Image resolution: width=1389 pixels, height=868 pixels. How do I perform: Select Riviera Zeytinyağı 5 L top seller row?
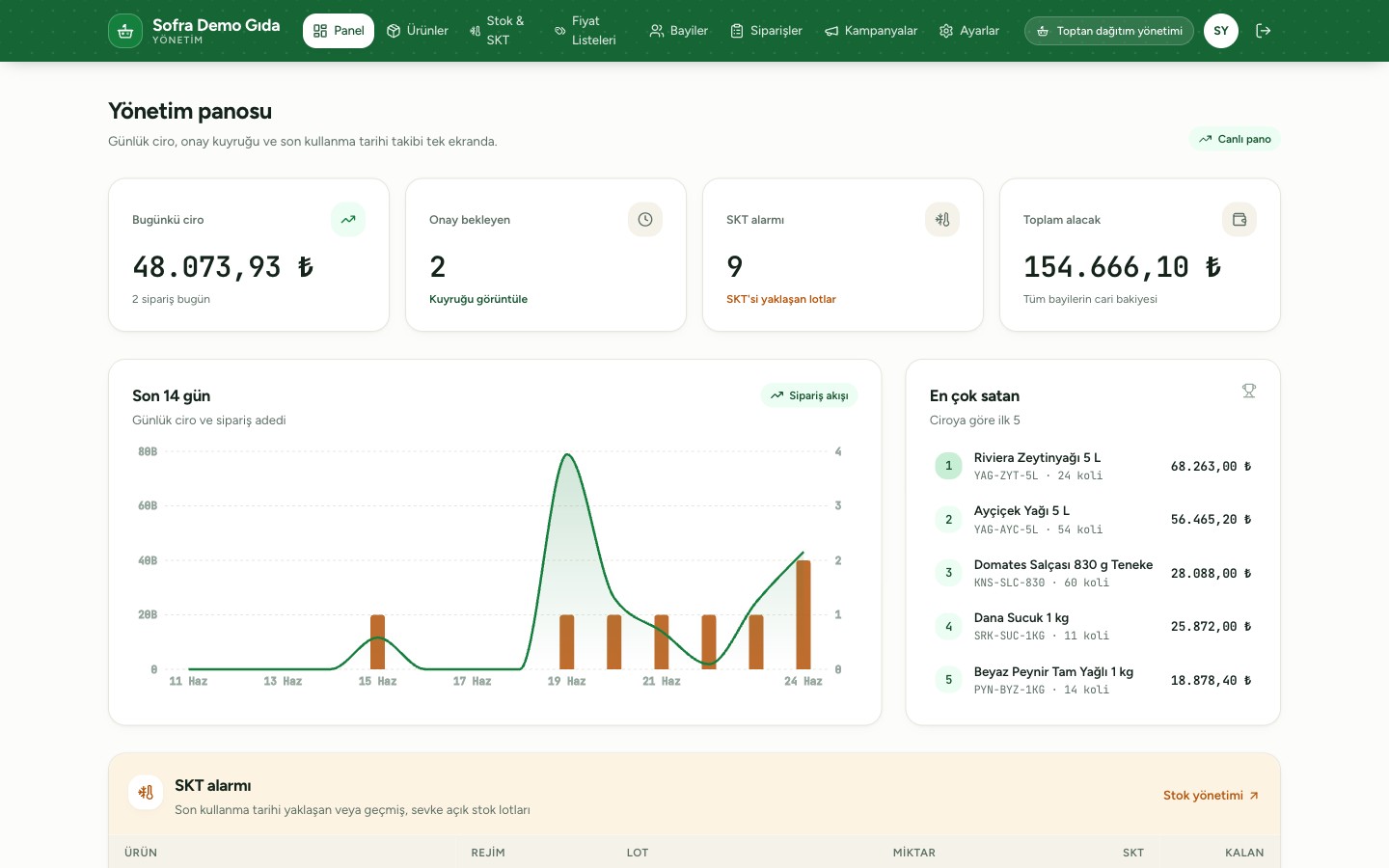pos(1093,466)
